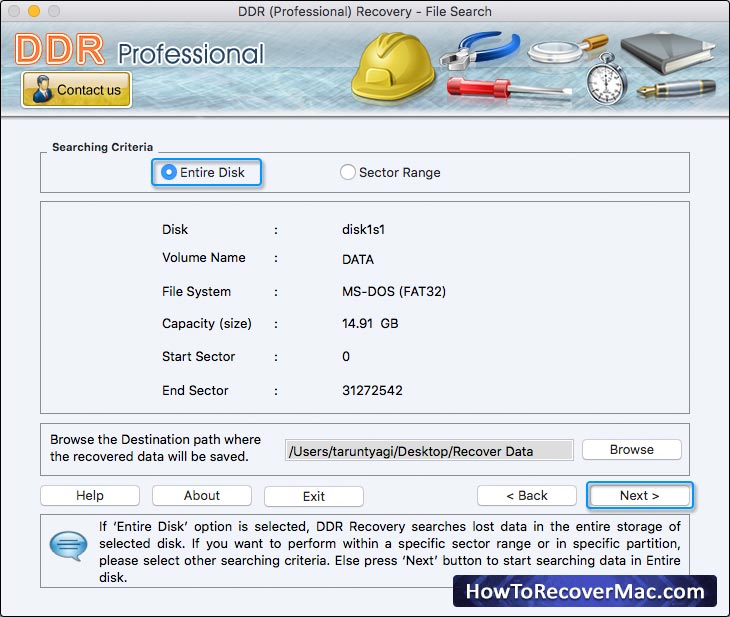This screenshot has height=617, width=730.
Task: Go back with the < Back button
Action: (x=527, y=495)
